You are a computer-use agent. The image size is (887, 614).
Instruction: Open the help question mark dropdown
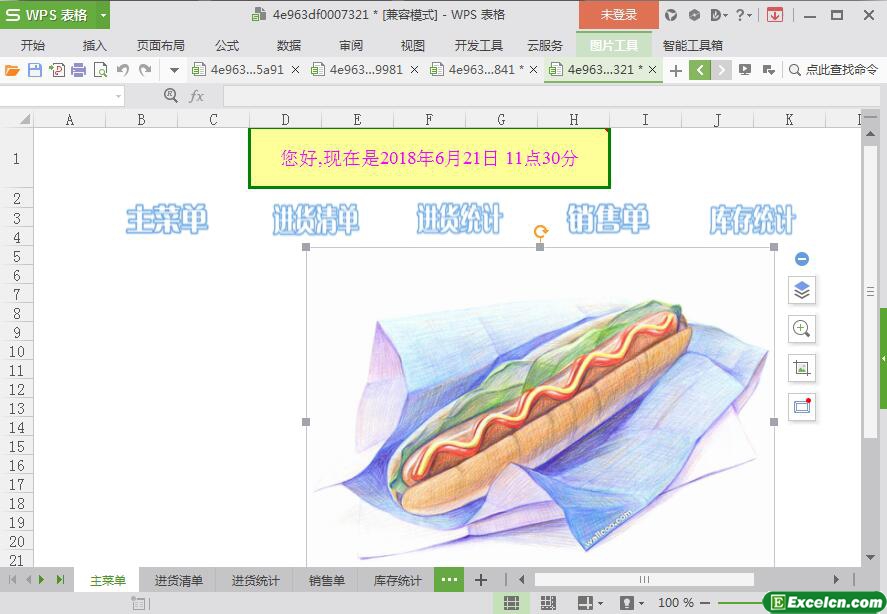(x=743, y=15)
